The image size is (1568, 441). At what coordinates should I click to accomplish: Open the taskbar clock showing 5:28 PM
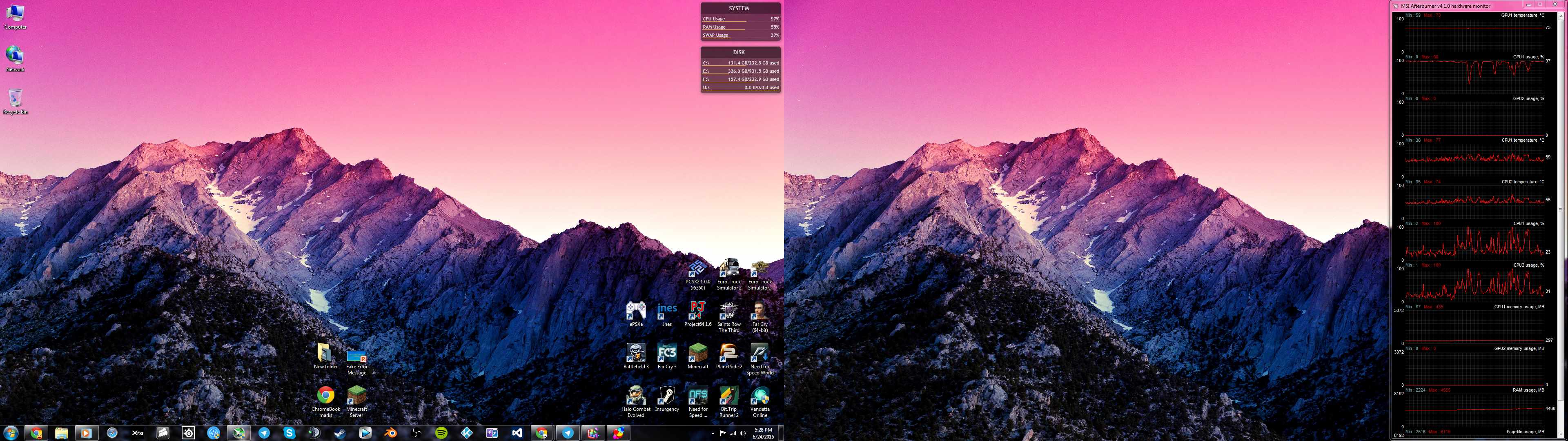click(x=763, y=433)
